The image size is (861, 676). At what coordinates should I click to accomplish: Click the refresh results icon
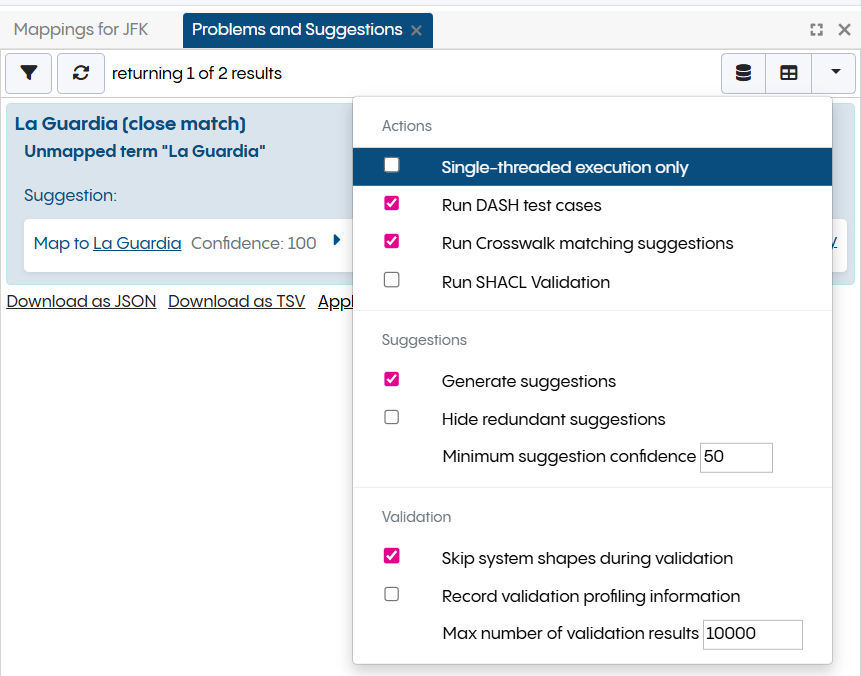click(x=81, y=73)
